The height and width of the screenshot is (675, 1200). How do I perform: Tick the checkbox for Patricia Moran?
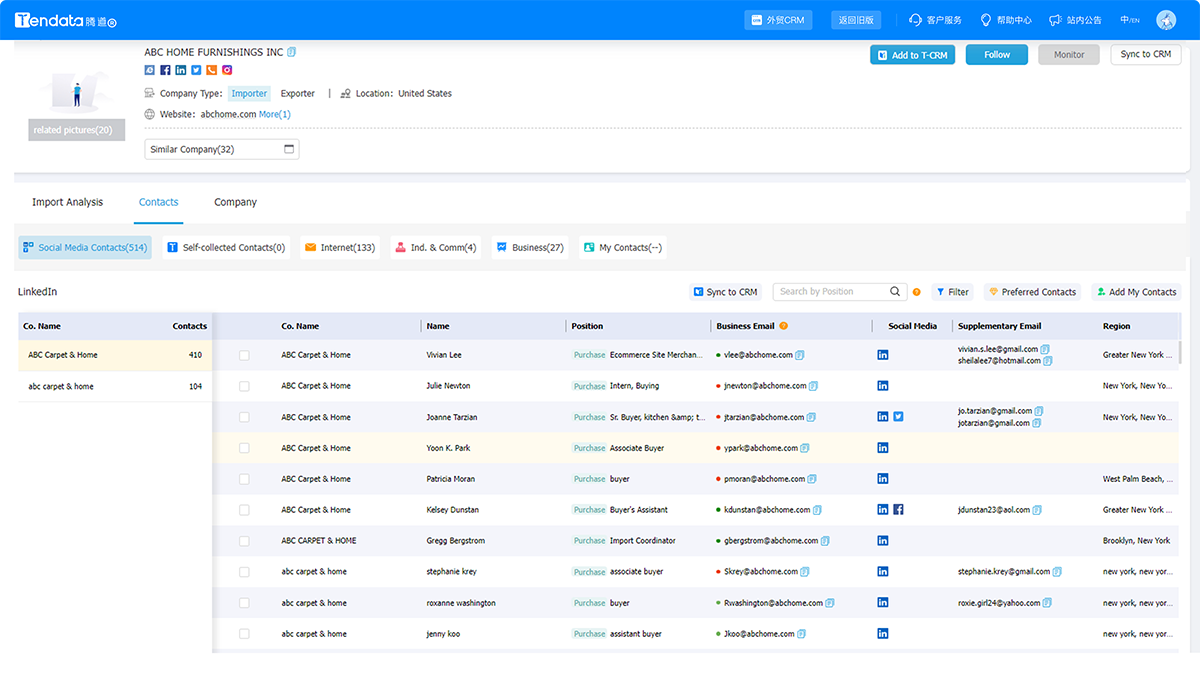pos(244,479)
